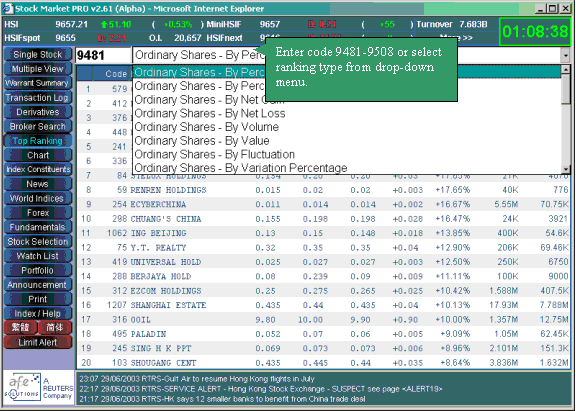Click BERJAYA HOLD stock name
This screenshot has height=411, width=576.
click(161, 276)
